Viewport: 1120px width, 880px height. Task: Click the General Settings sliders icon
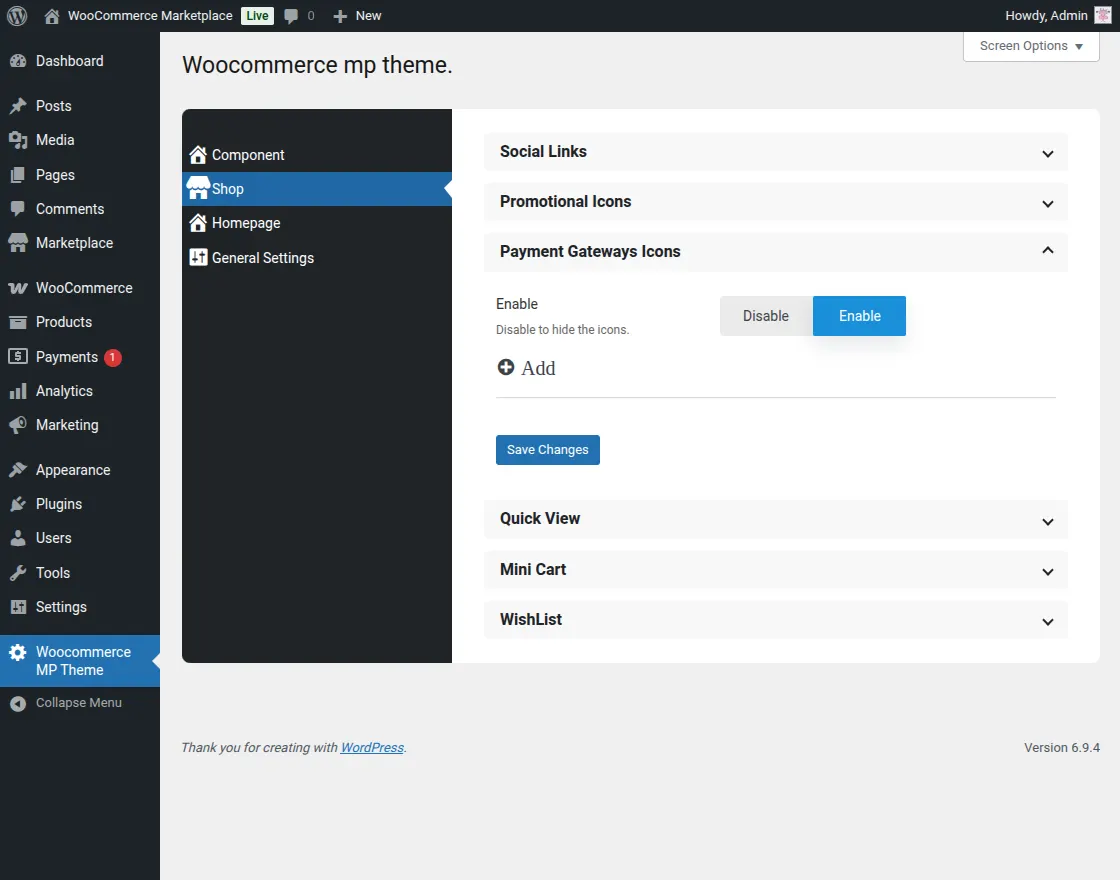pos(198,257)
